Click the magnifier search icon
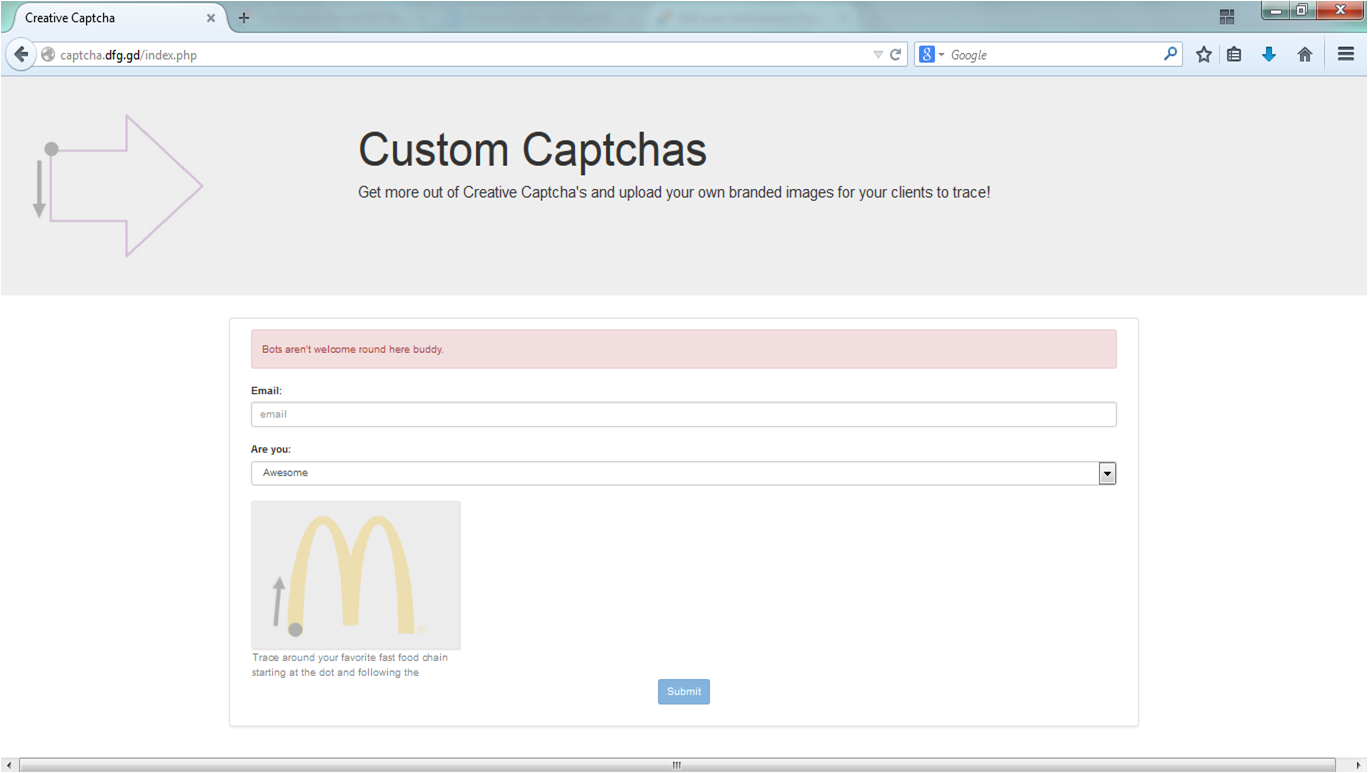This screenshot has width=1368, height=773. pyautogui.click(x=1171, y=55)
